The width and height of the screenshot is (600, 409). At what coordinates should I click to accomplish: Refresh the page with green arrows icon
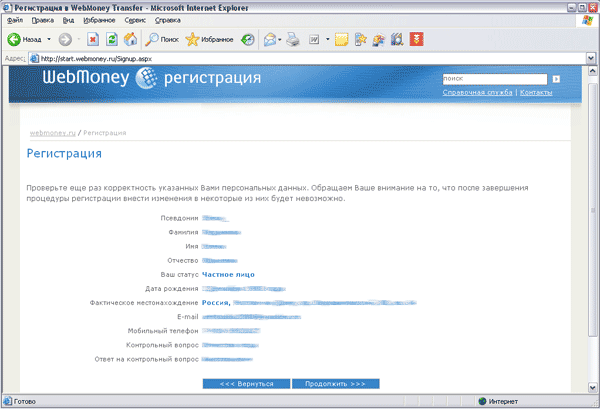[112, 39]
